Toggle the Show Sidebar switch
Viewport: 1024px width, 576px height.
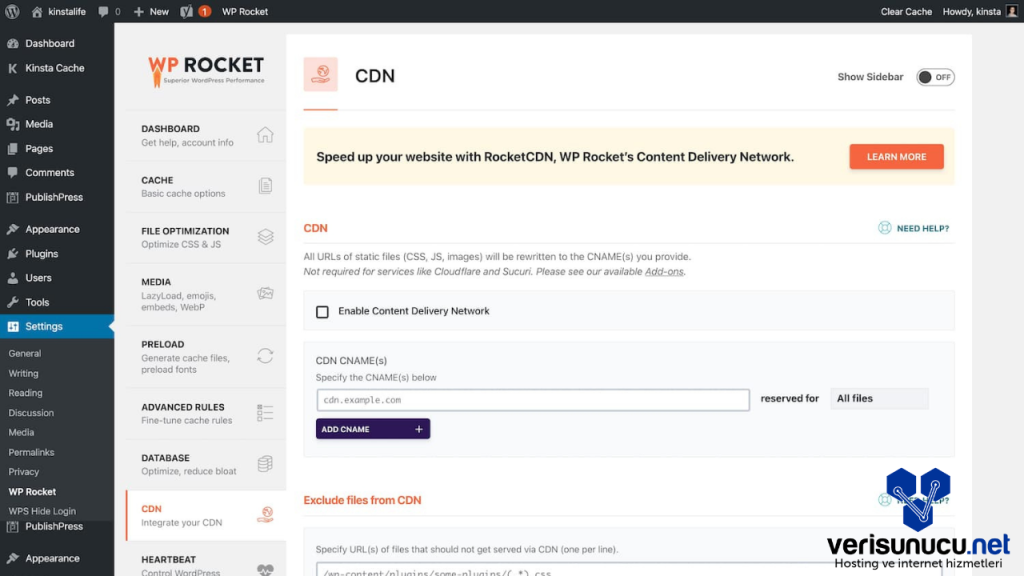(935, 77)
